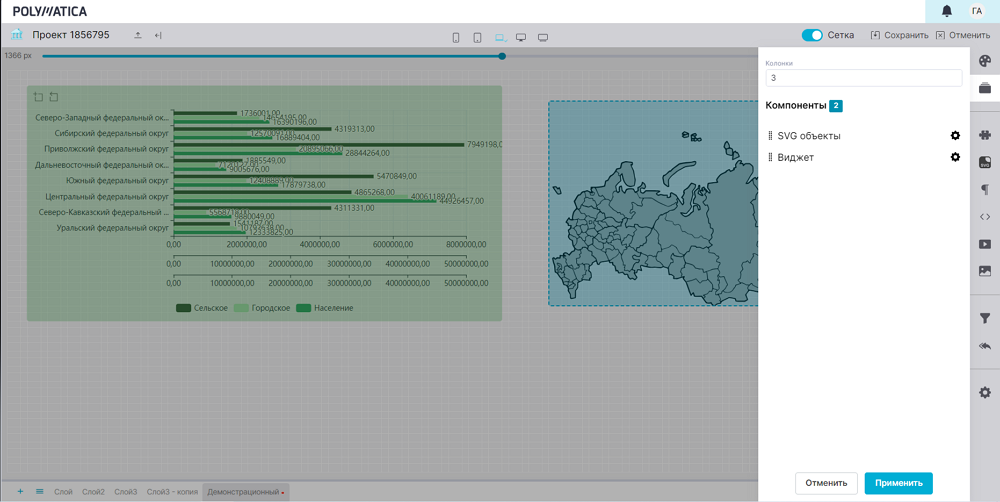This screenshot has width=1000, height=502.
Task: Toggle the Сетка grid switch
Action: 812,35
